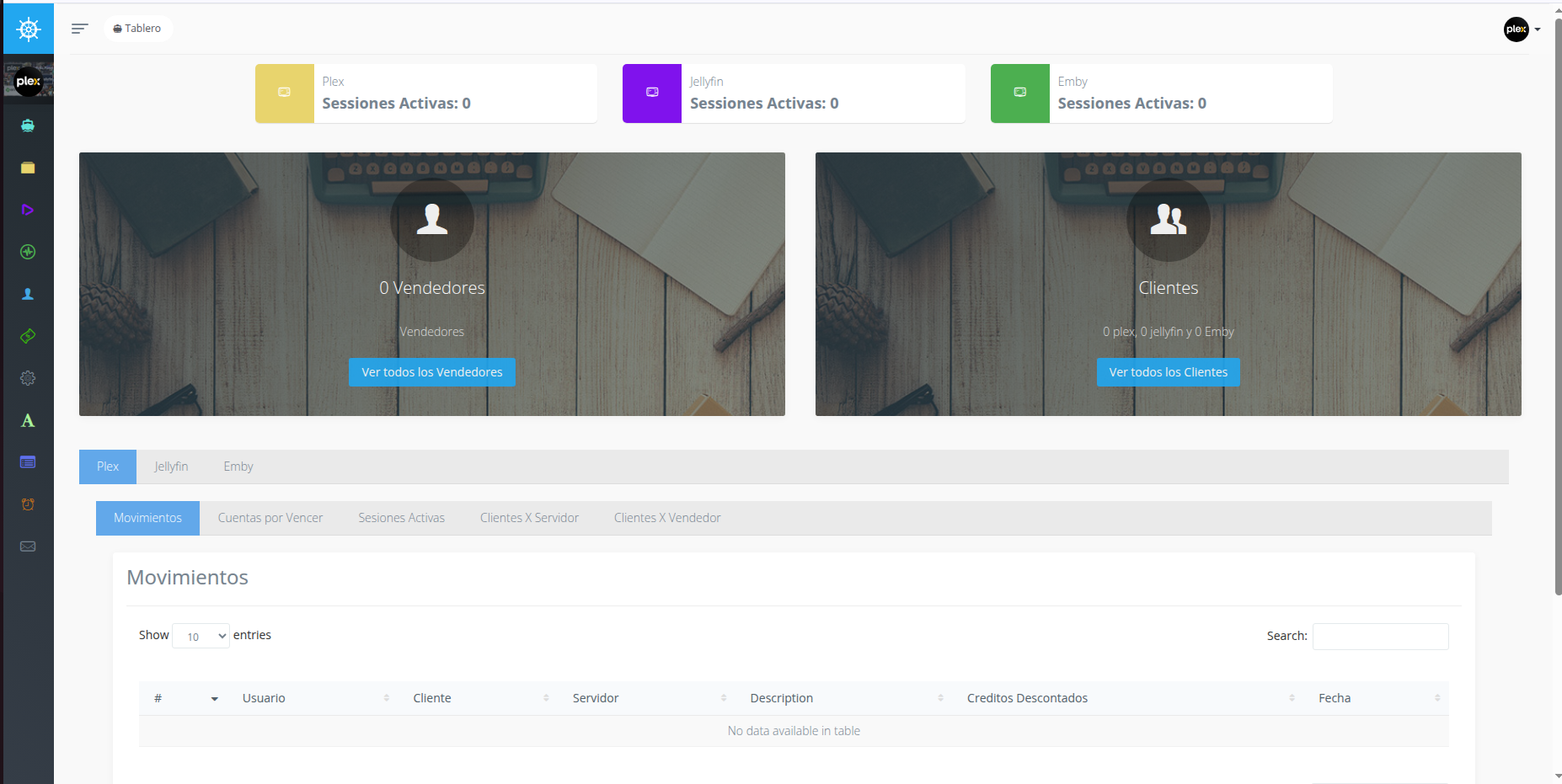The width and height of the screenshot is (1562, 784).
Task: Open the purple play-arrow sidebar icon
Action: [x=28, y=210]
